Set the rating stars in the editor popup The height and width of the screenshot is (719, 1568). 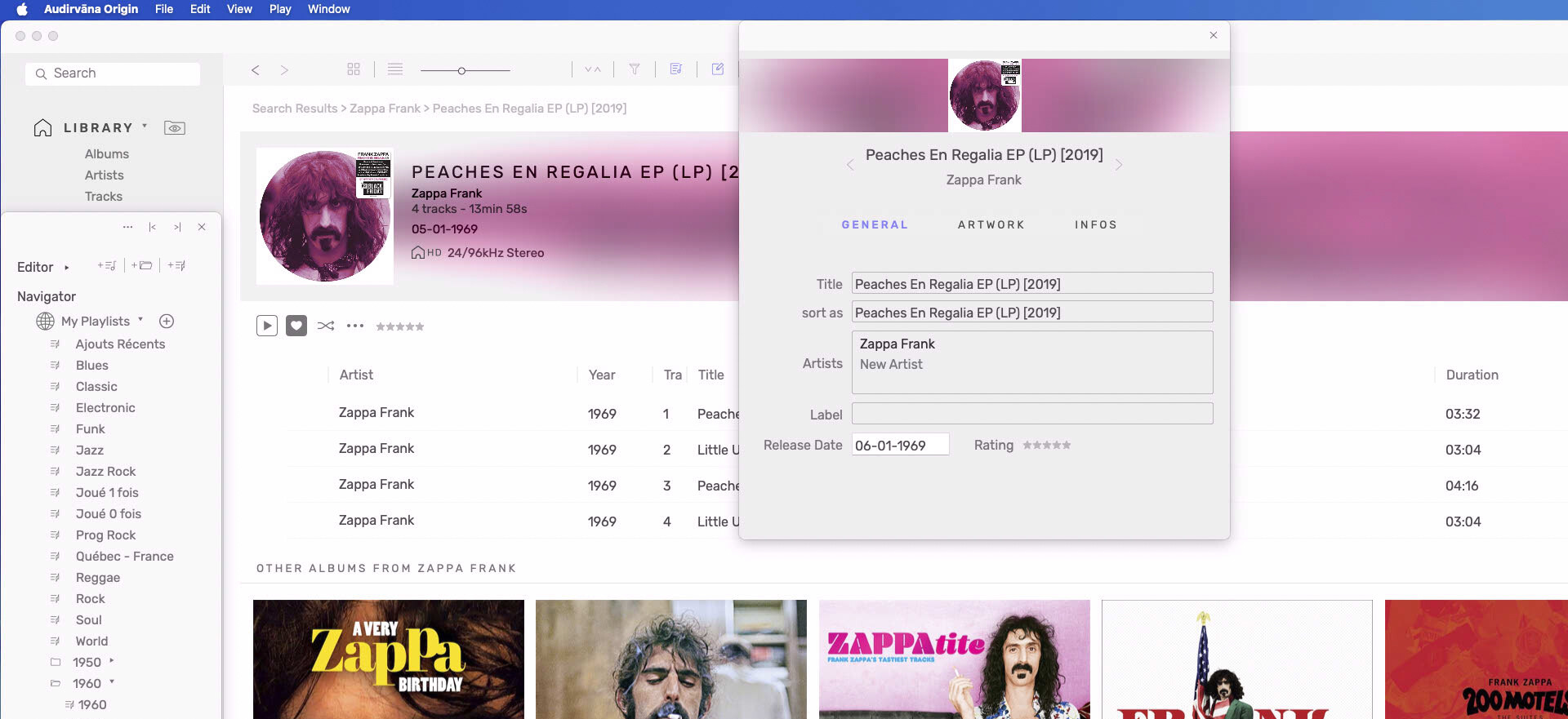click(1047, 445)
